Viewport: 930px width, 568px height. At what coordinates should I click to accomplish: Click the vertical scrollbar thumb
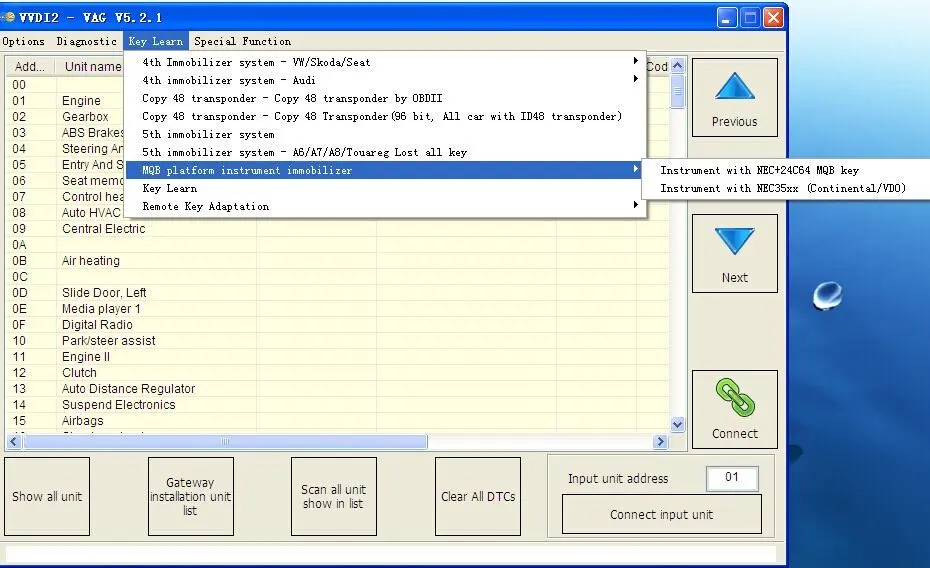677,92
